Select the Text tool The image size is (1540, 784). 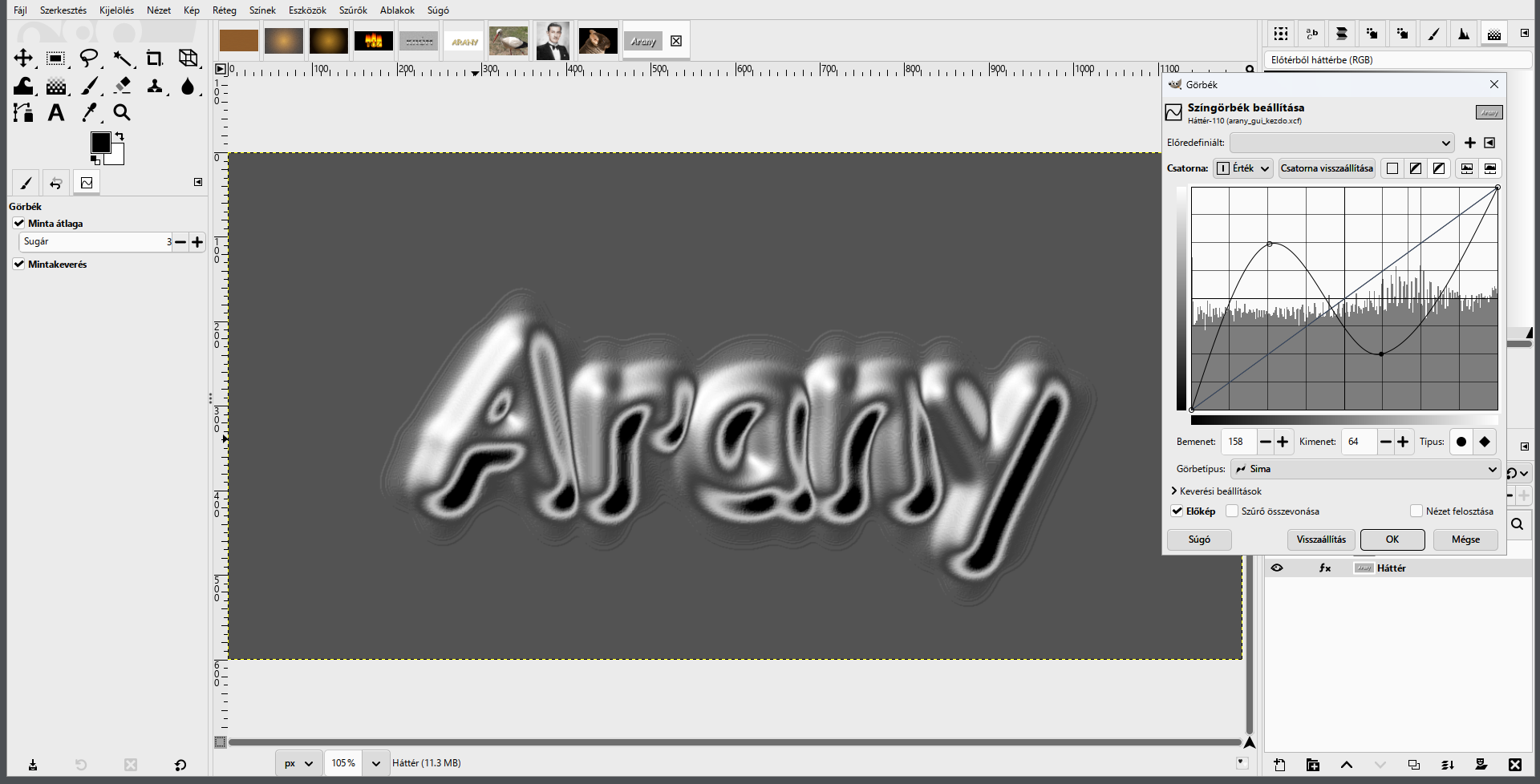[x=56, y=113]
